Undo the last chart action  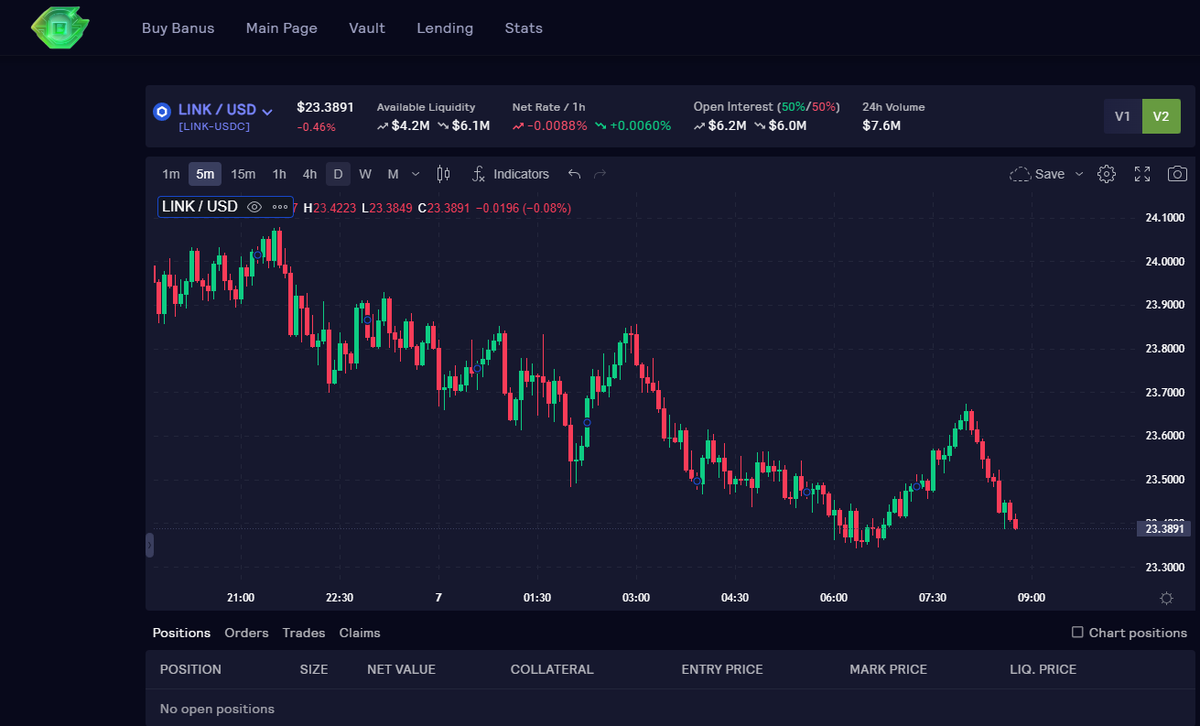[574, 174]
